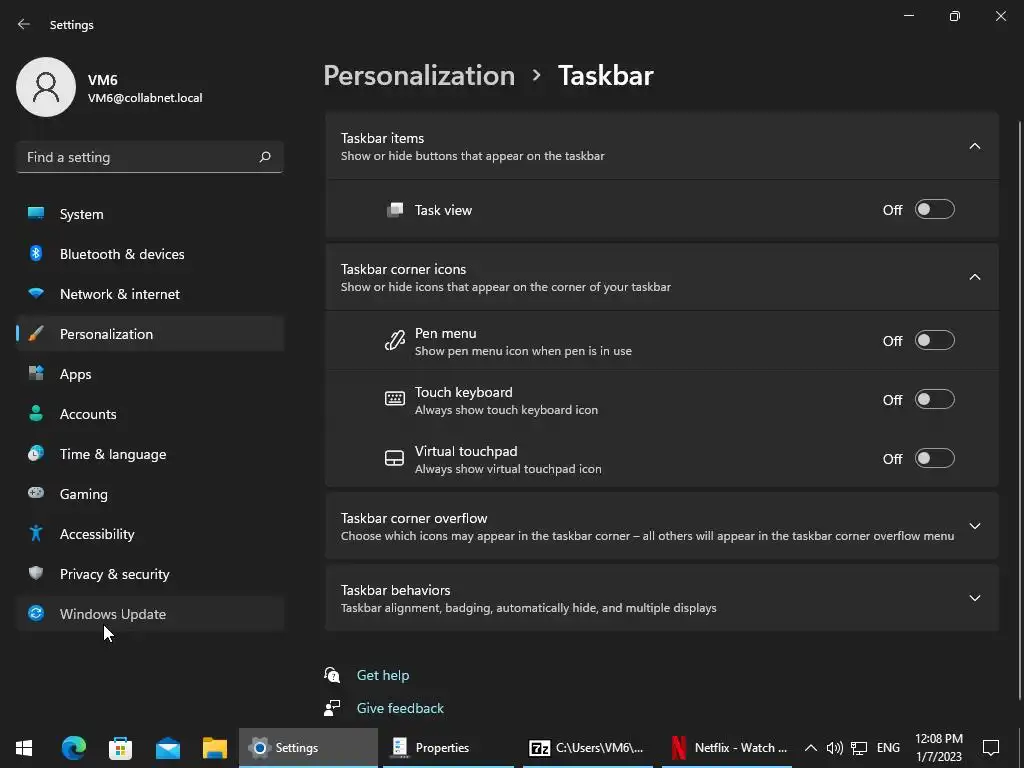Collapse the Taskbar items section
This screenshot has width=1024, height=768.
click(975, 146)
